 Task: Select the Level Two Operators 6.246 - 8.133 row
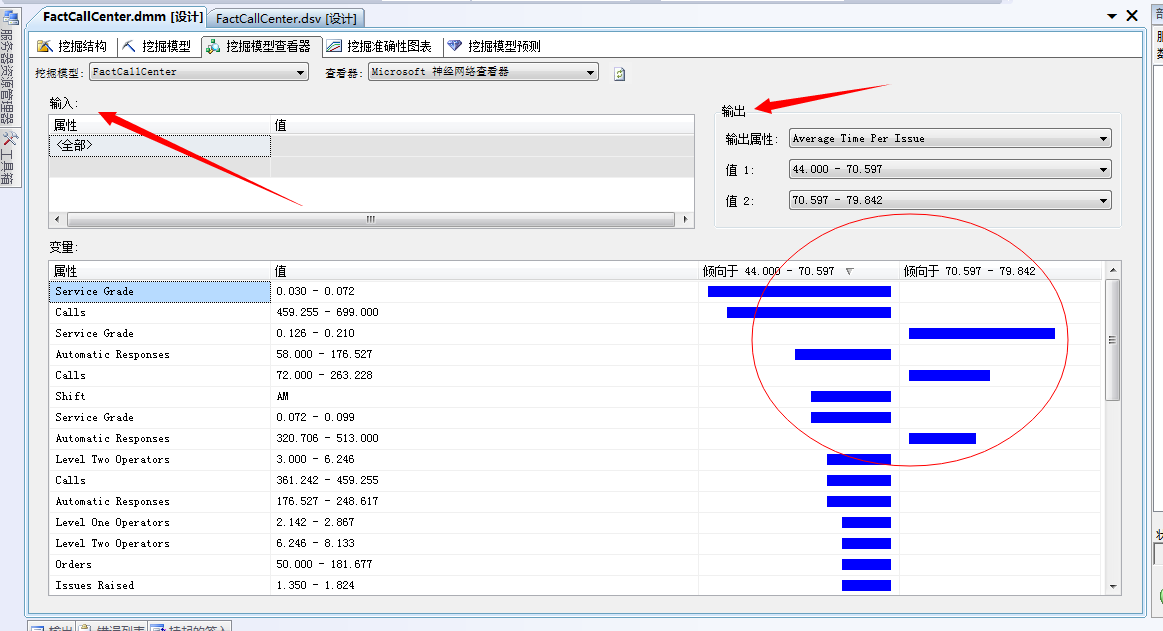576,544
